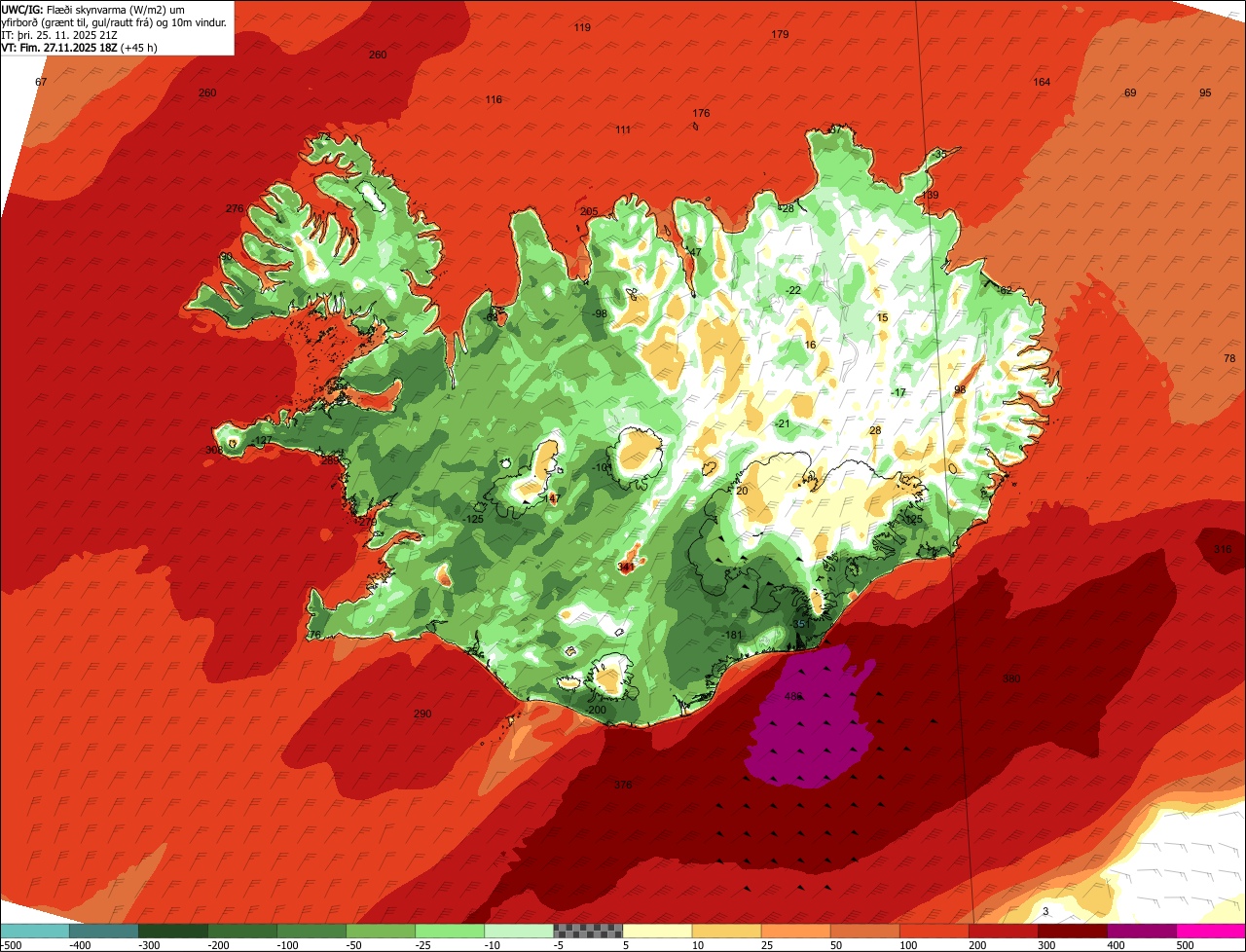The height and width of the screenshot is (952, 1246).
Task: Click the '20' value on Vatnajökull glacier
Action: point(742,491)
